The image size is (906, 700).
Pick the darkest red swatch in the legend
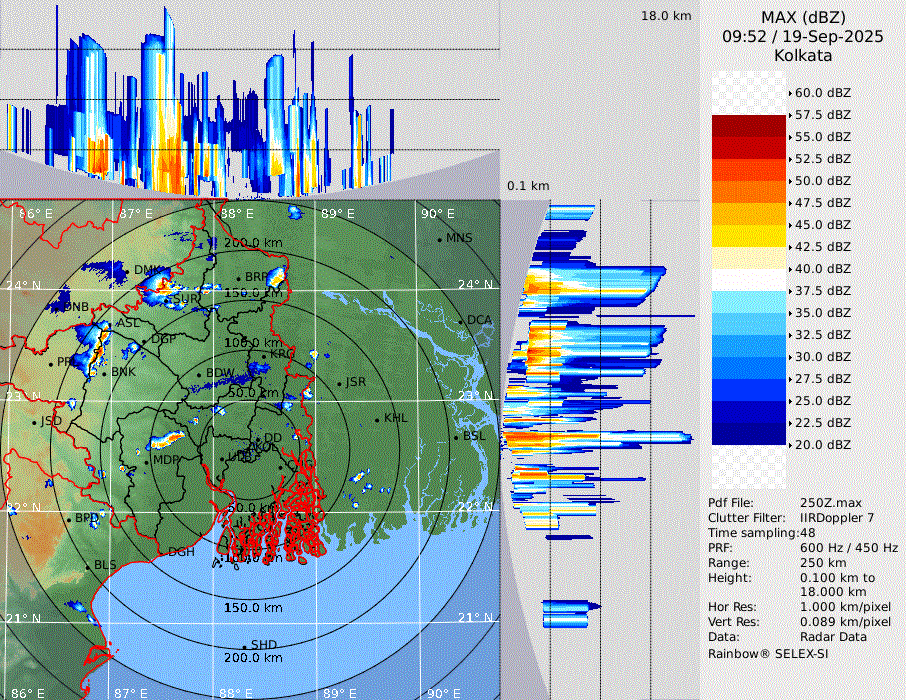[x=748, y=125]
